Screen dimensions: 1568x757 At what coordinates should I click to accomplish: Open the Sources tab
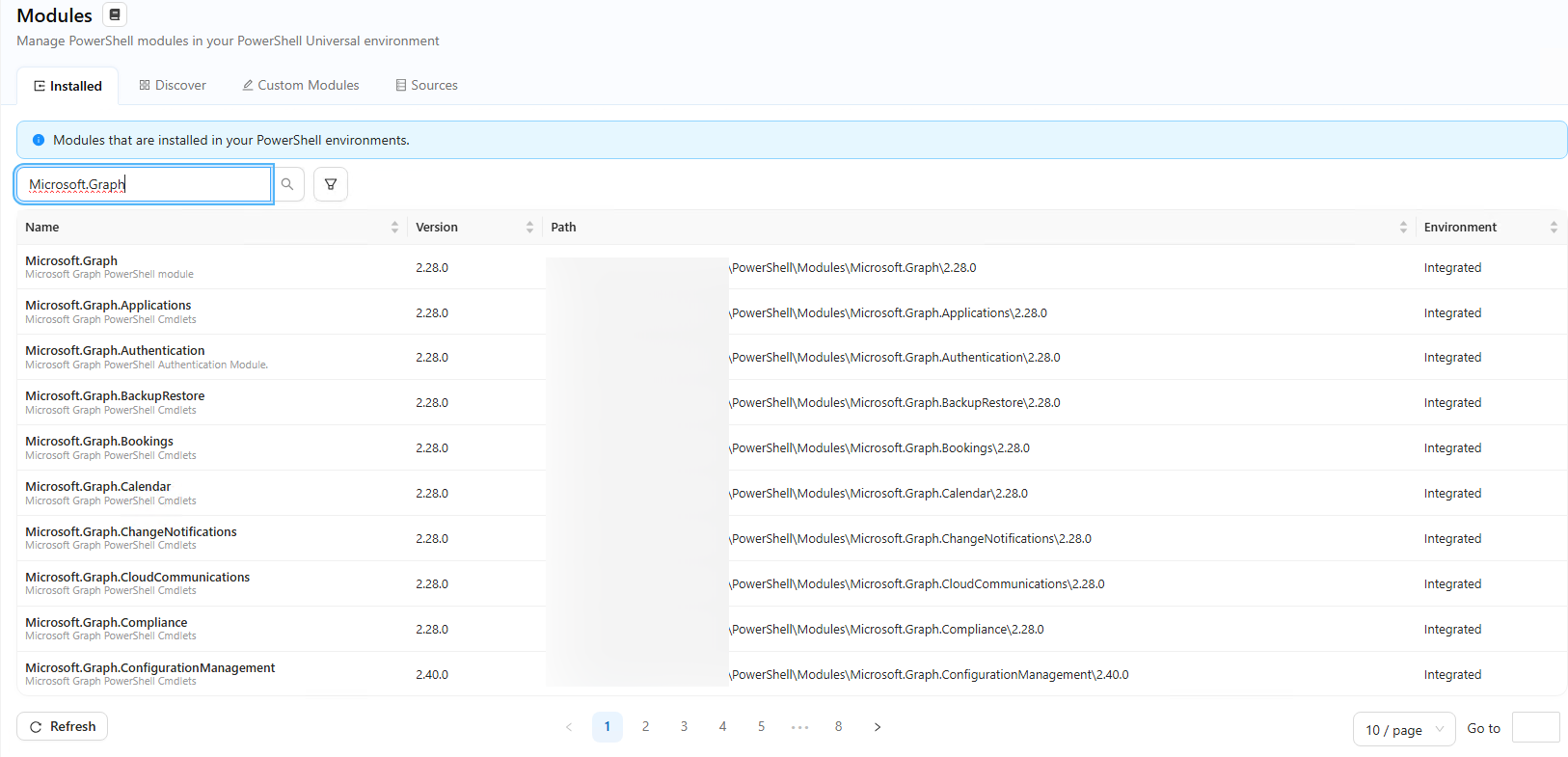(x=426, y=85)
